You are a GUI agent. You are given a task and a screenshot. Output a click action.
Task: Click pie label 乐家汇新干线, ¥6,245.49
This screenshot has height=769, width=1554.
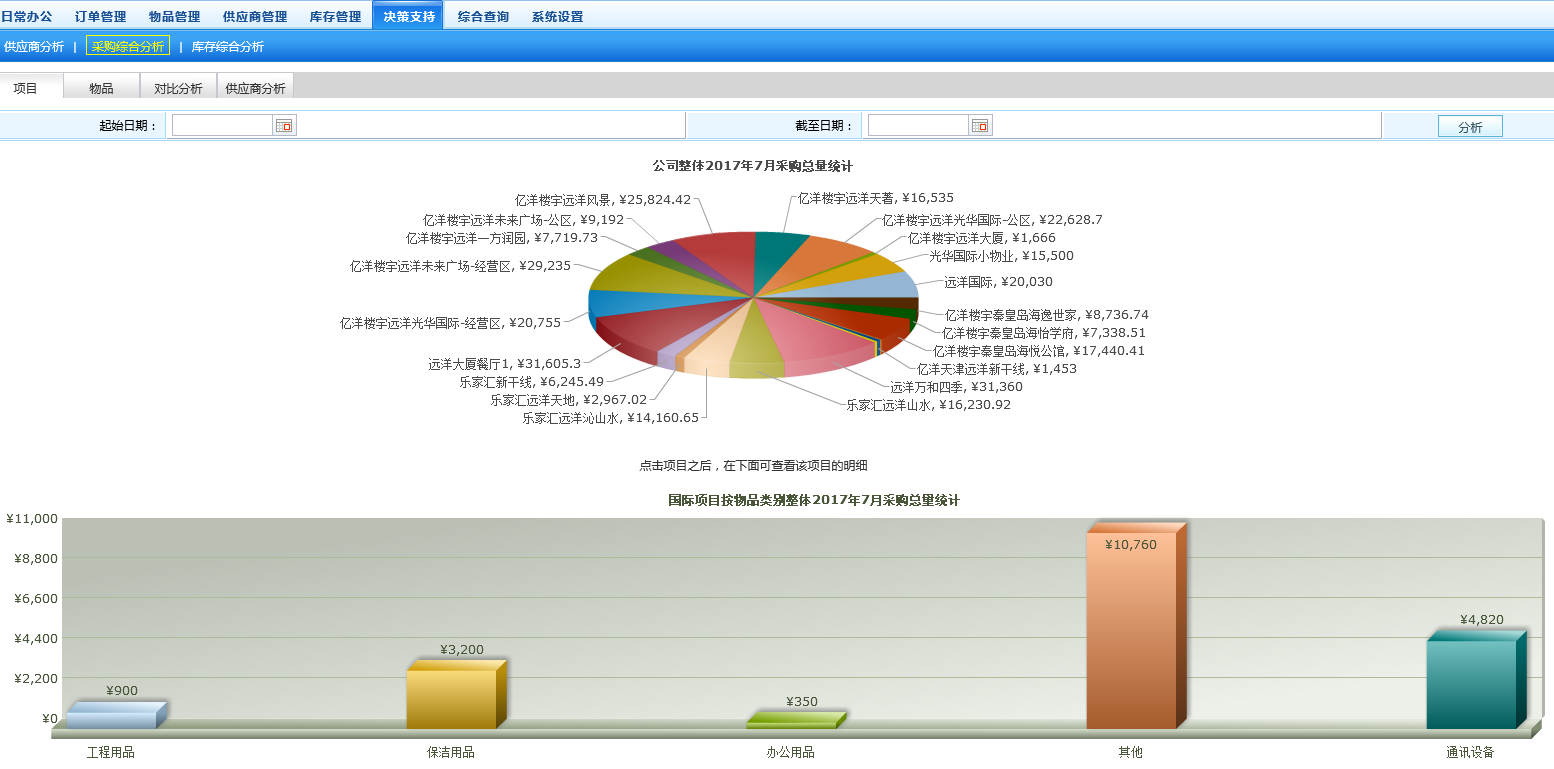click(x=532, y=382)
